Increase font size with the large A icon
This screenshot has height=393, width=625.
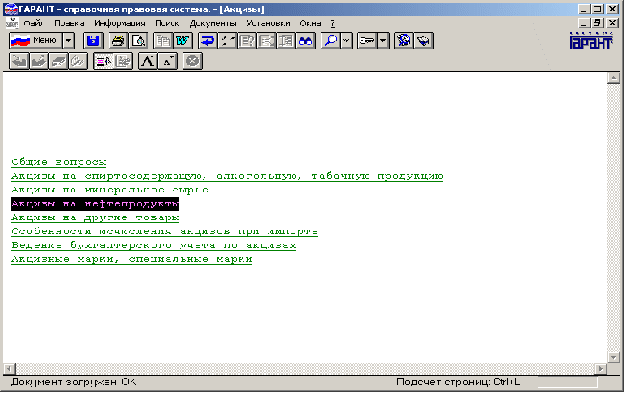(148, 61)
